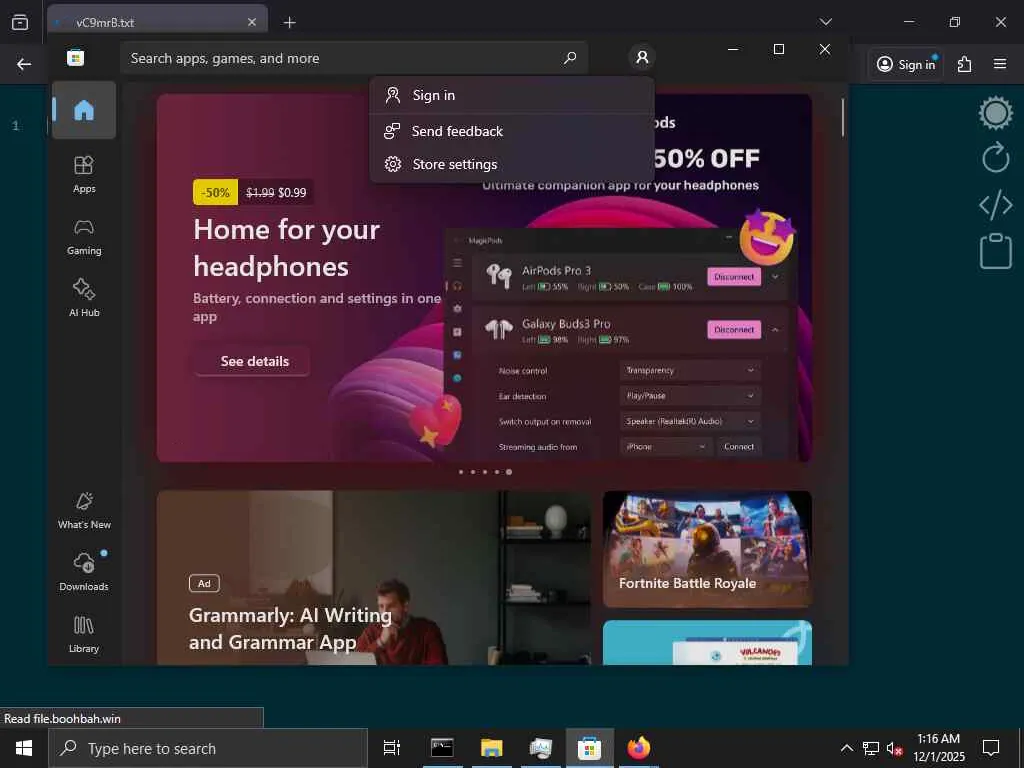This screenshot has height=768, width=1024.
Task: Click the network tray icon
Action: point(871,748)
